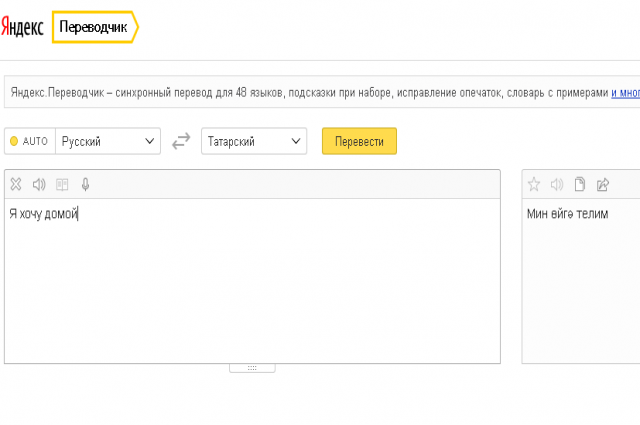The width and height of the screenshot is (640, 425).
Task: Grab the resize handle below source box
Action: [x=252, y=368]
